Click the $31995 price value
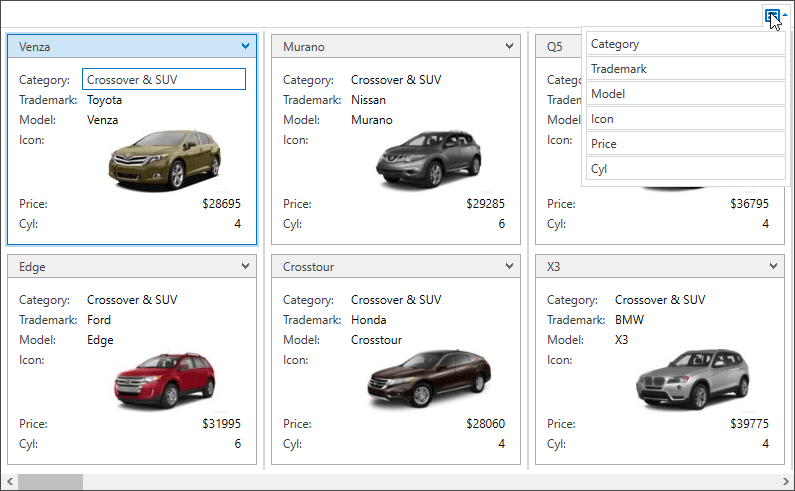Image resolution: width=795 pixels, height=491 pixels. tap(222, 424)
